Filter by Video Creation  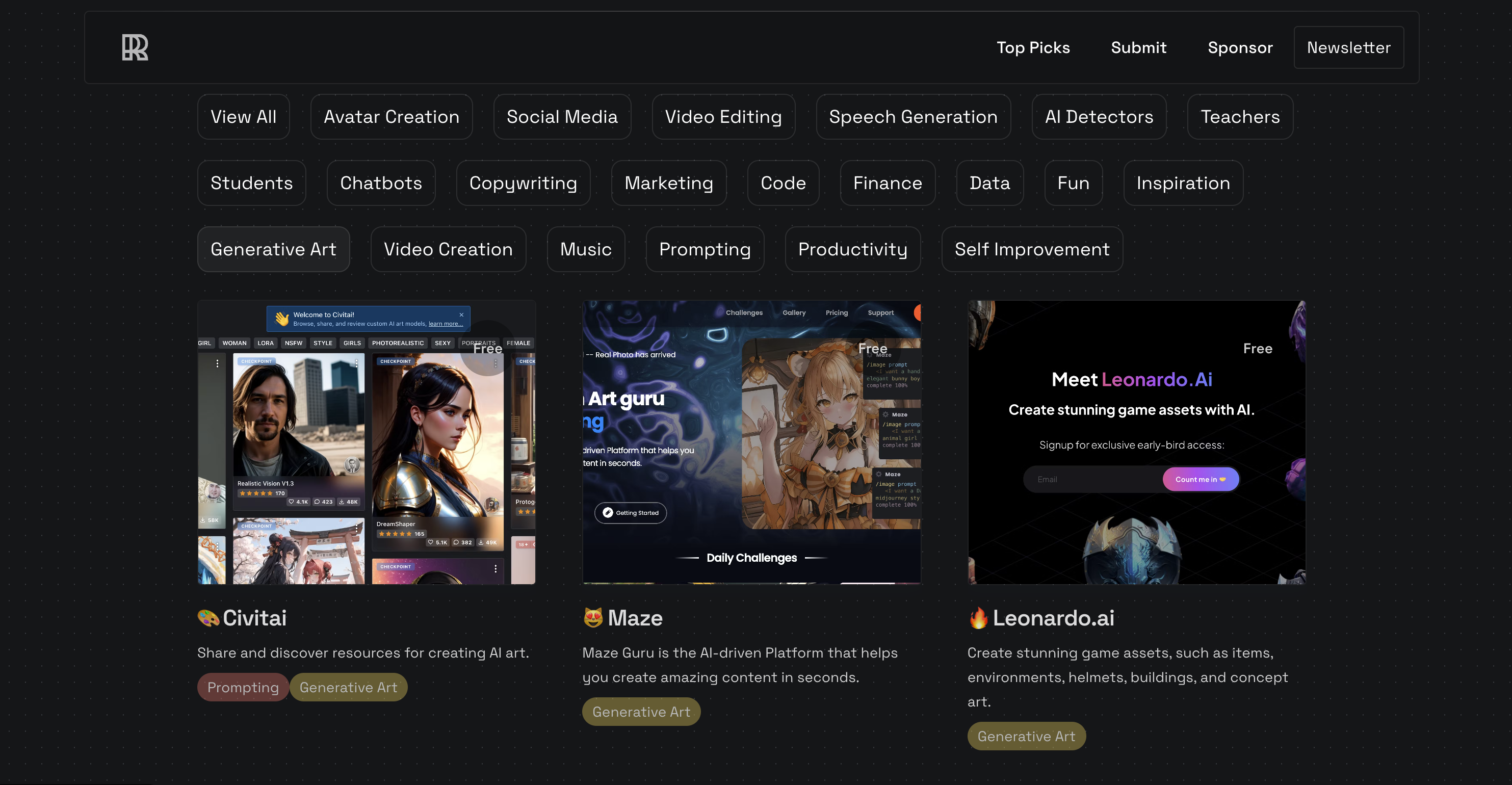tap(449, 249)
